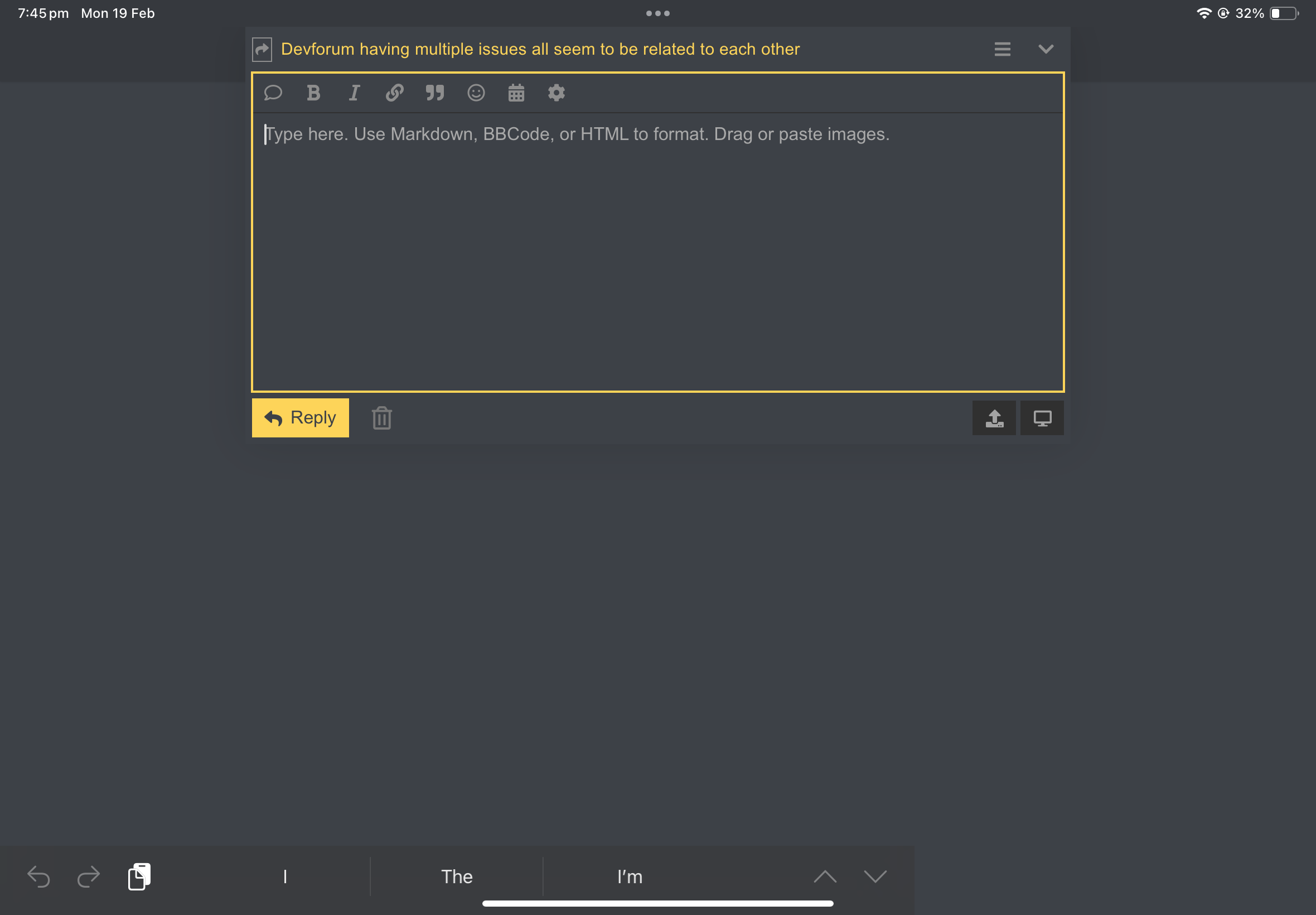Insert a date or time

coord(516,93)
